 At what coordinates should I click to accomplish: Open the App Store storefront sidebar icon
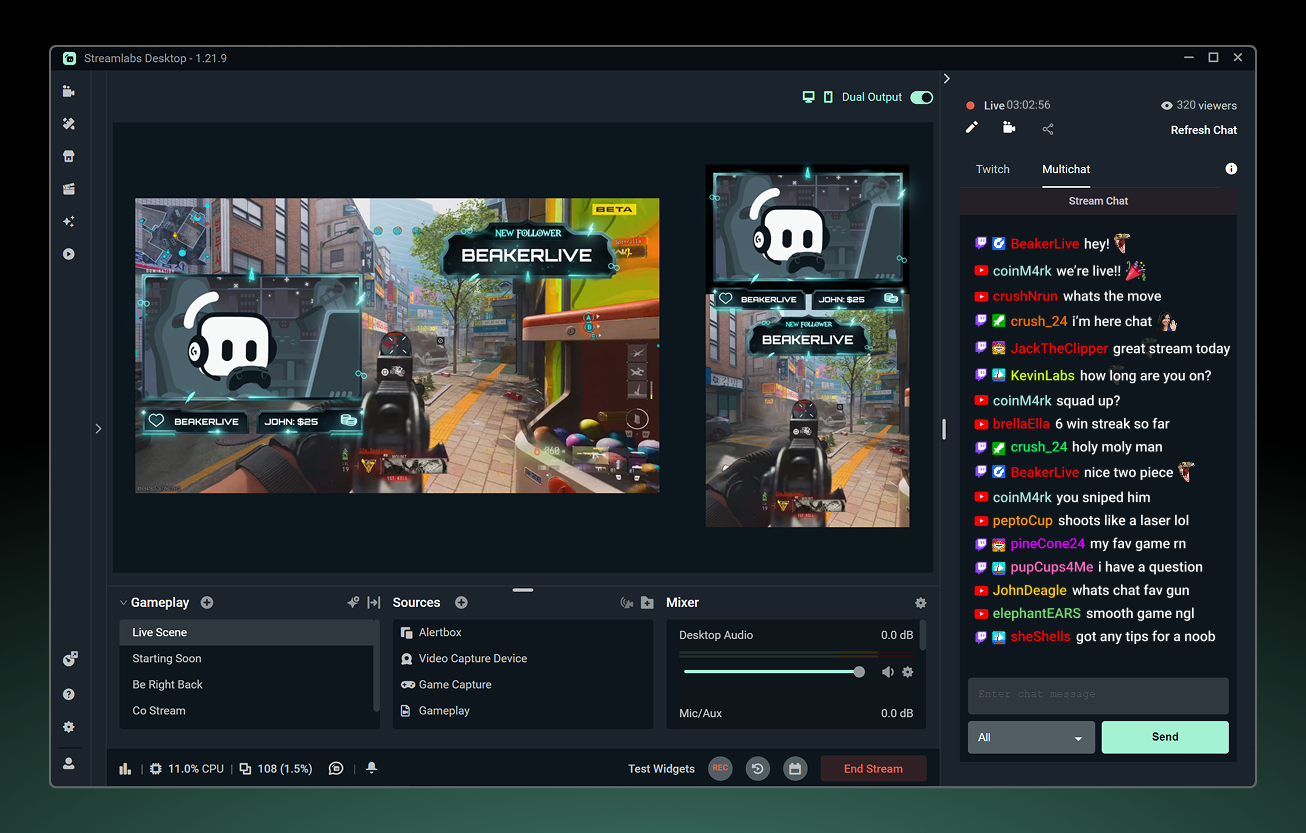click(x=69, y=156)
